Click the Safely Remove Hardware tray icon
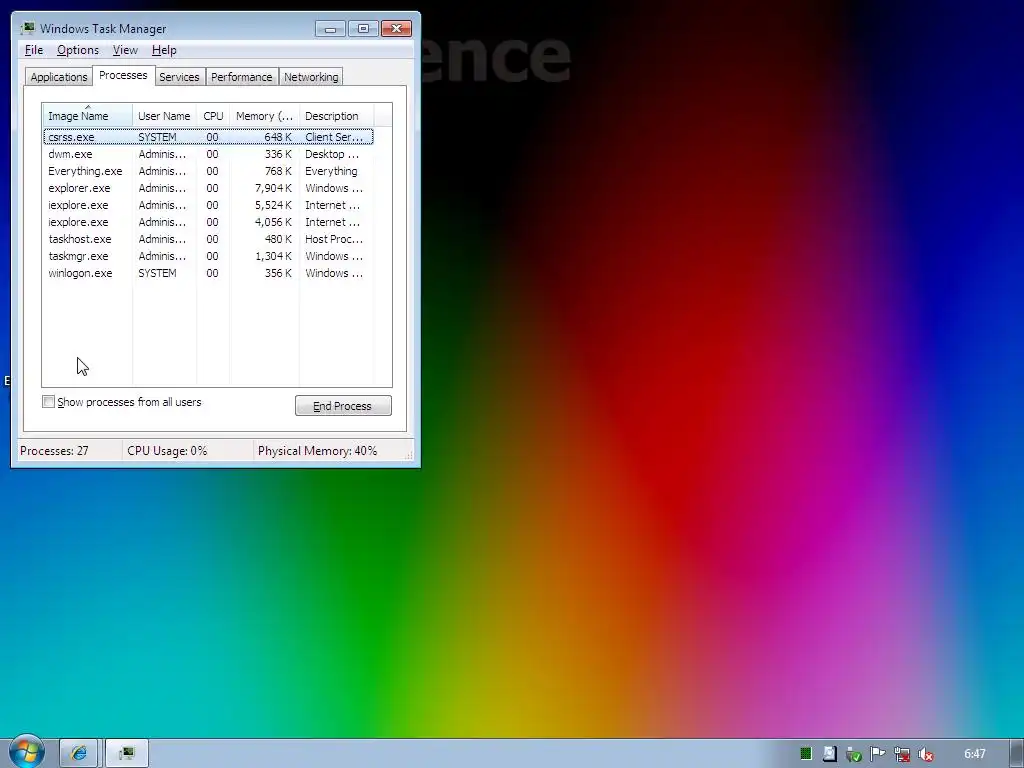The image size is (1024, 768). [x=854, y=754]
